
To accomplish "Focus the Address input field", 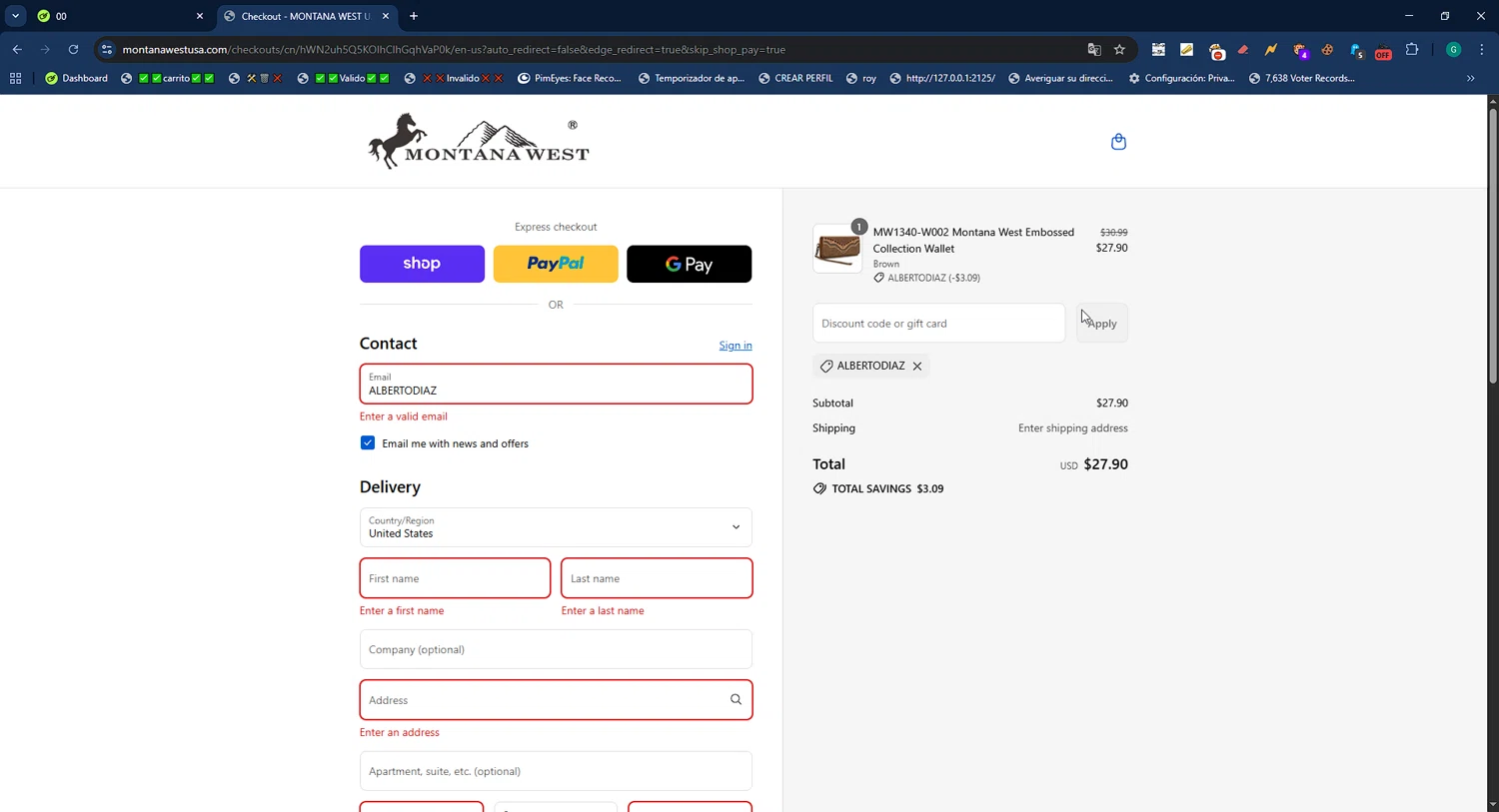I will click(556, 700).
